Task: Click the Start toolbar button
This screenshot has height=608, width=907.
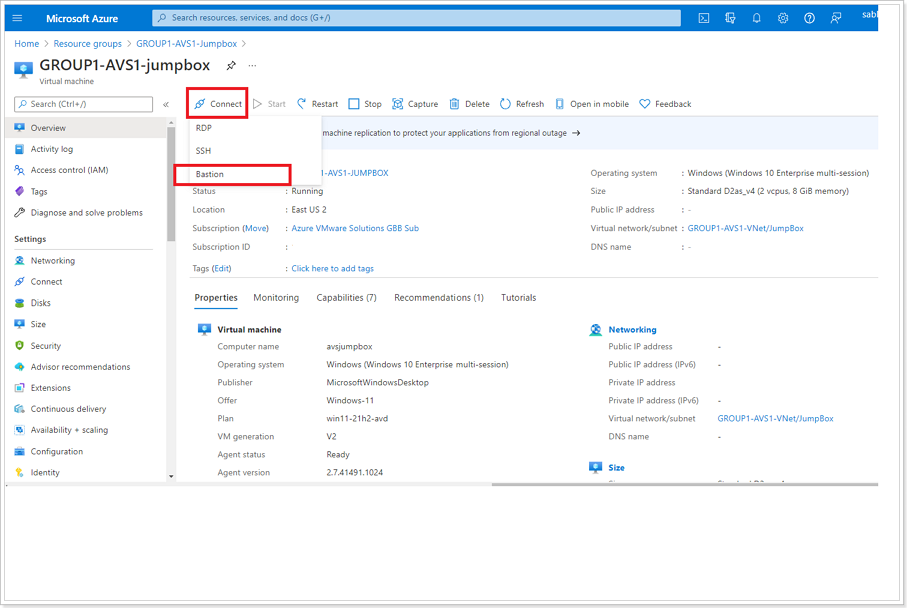Action: click(x=270, y=104)
